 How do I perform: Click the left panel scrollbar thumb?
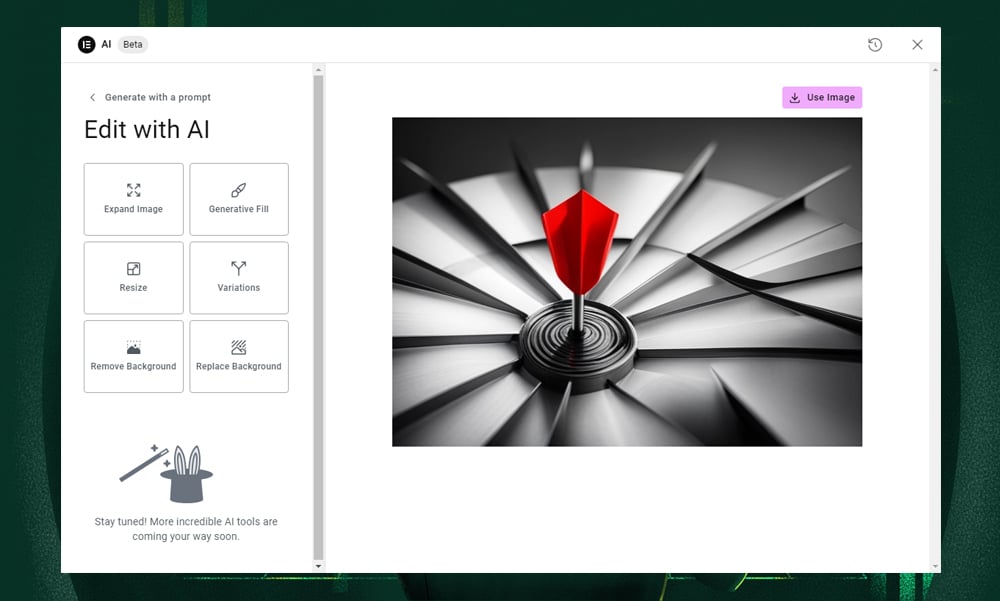319,315
